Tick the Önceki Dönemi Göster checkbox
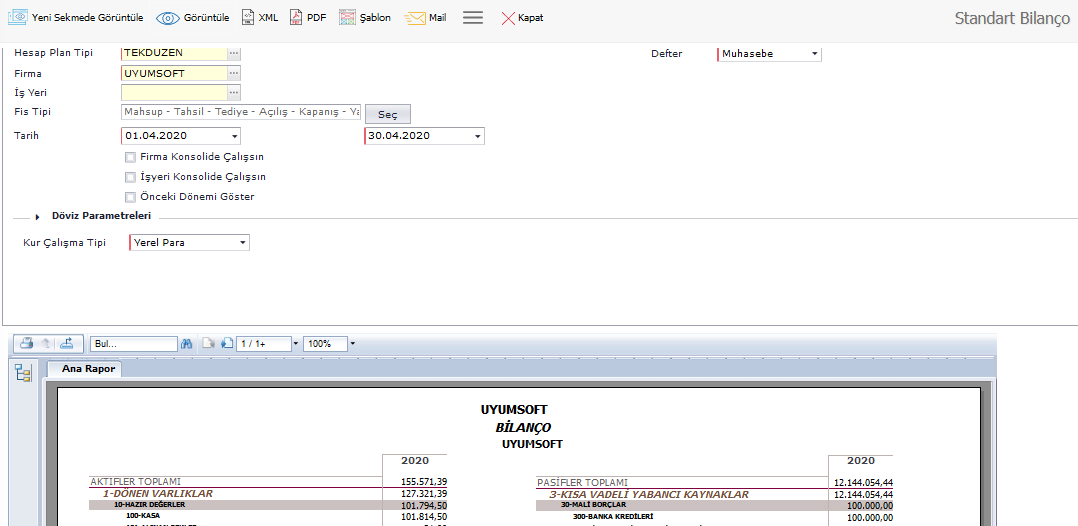Screen dimensions: 1078x526 [x=130, y=197]
